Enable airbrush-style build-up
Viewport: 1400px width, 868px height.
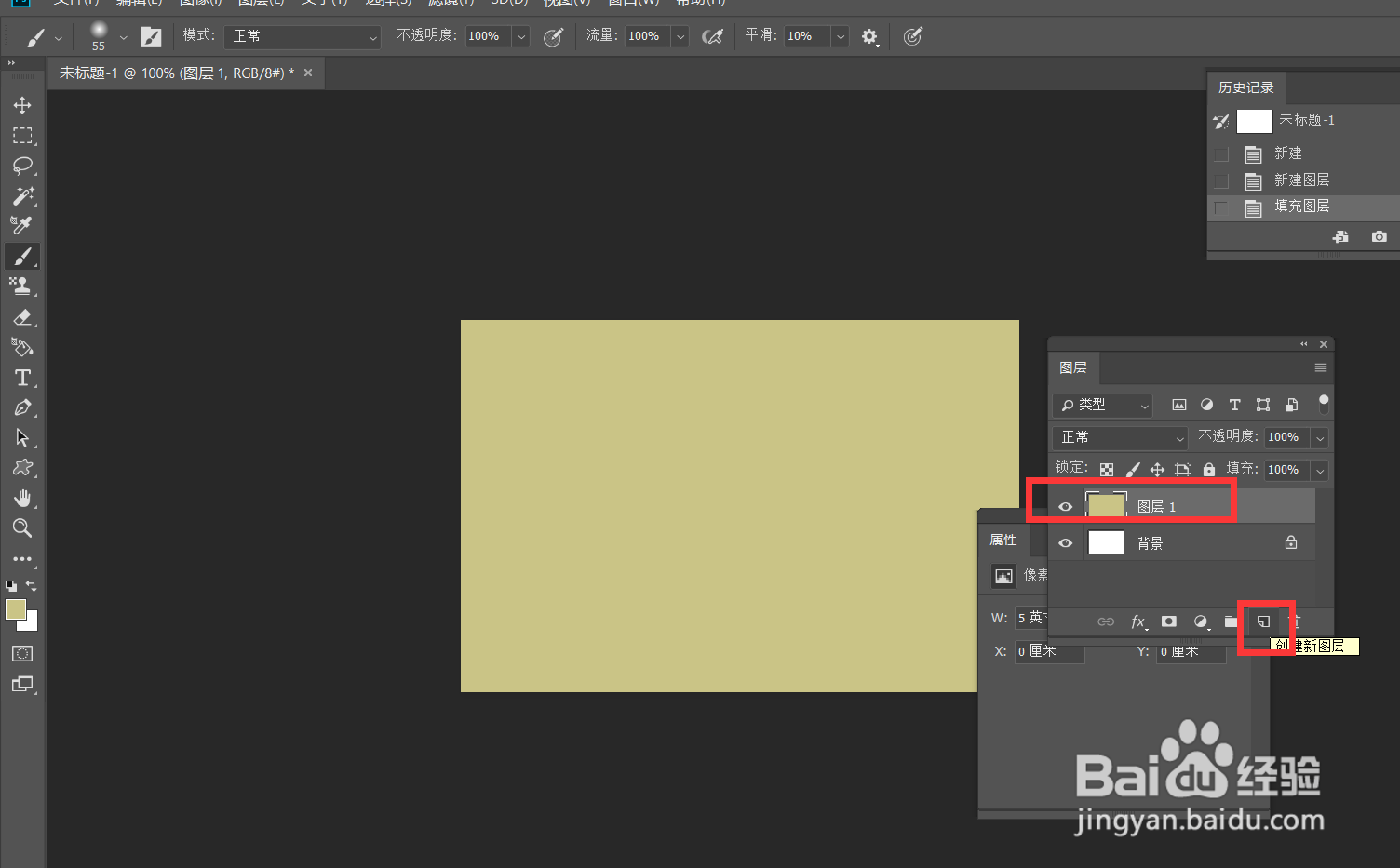point(712,36)
